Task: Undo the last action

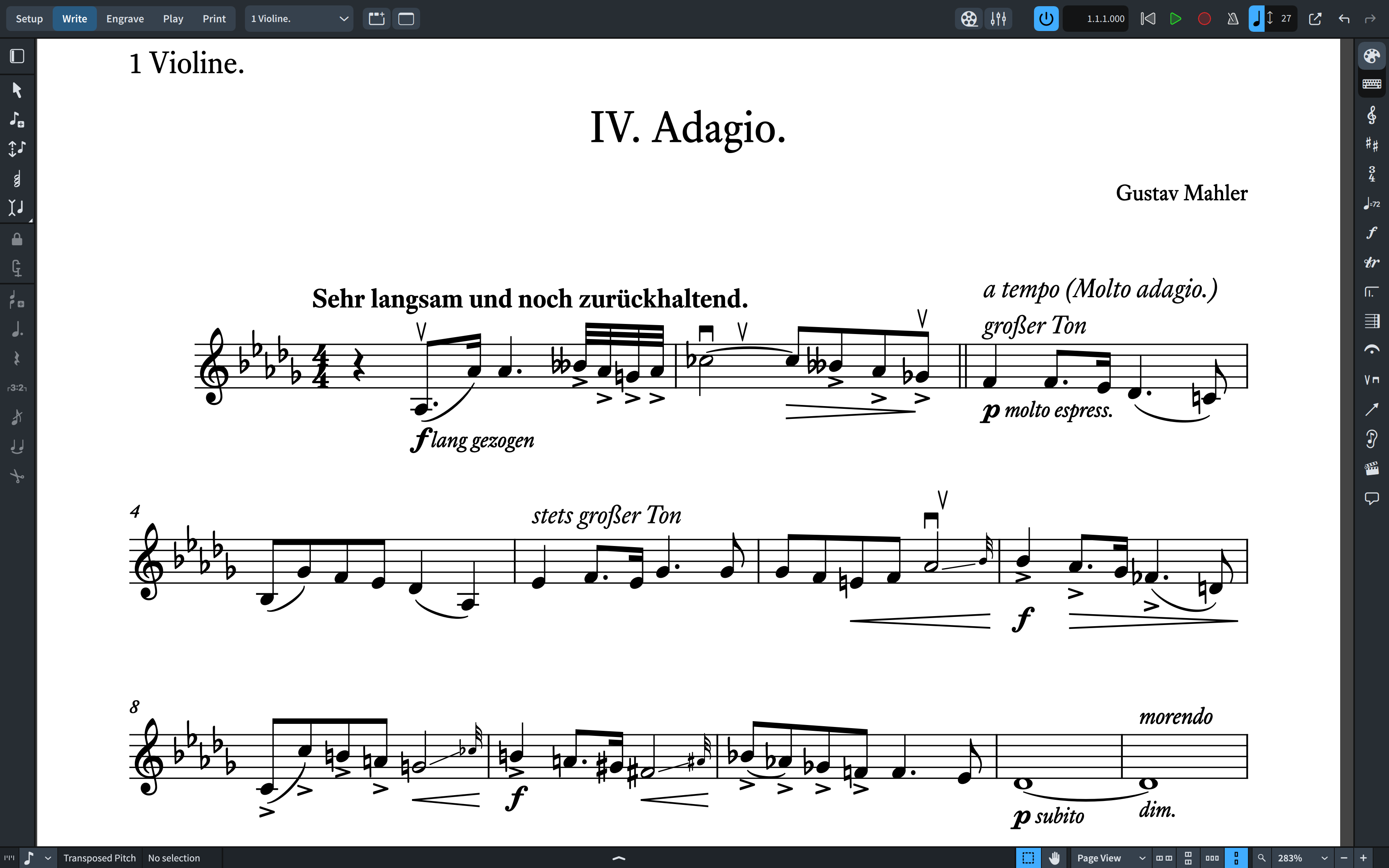Action: click(x=1344, y=19)
